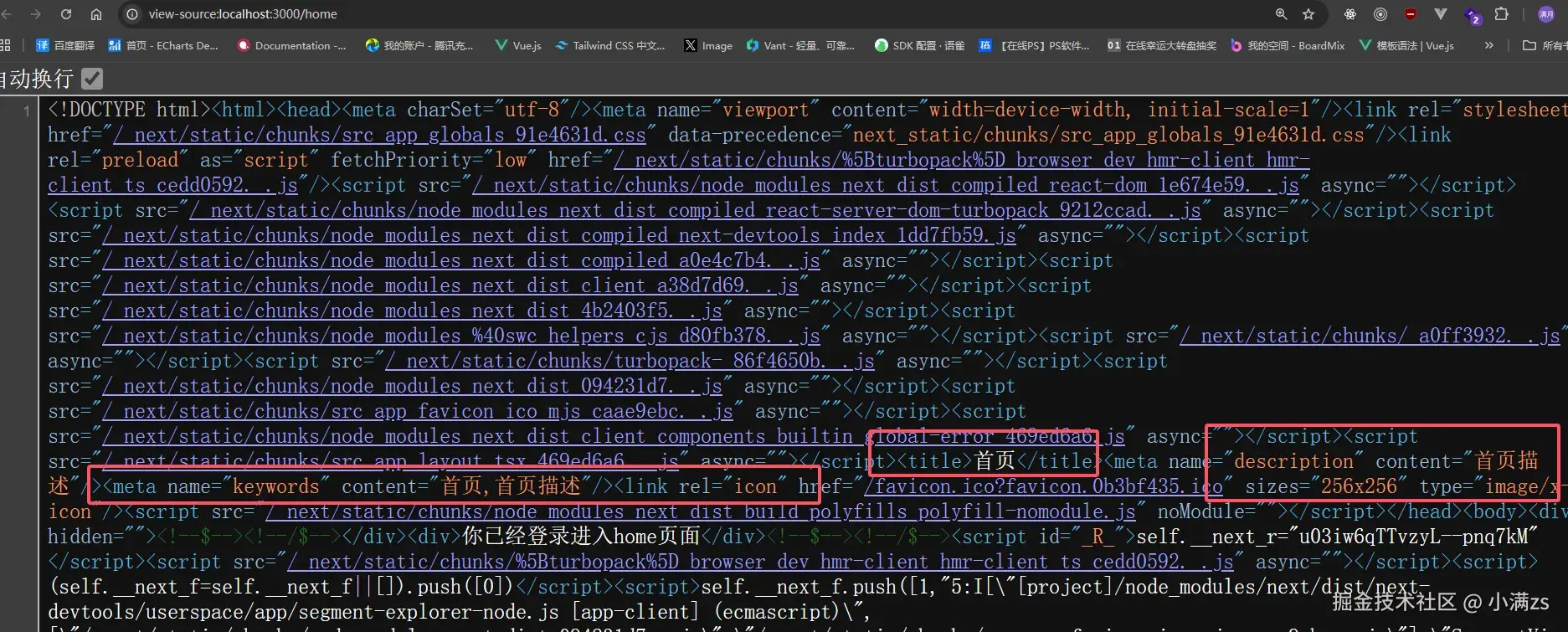Follow the polyfill-nomodule.js script link
This screenshot has width=1568, height=632.
(x=701, y=511)
